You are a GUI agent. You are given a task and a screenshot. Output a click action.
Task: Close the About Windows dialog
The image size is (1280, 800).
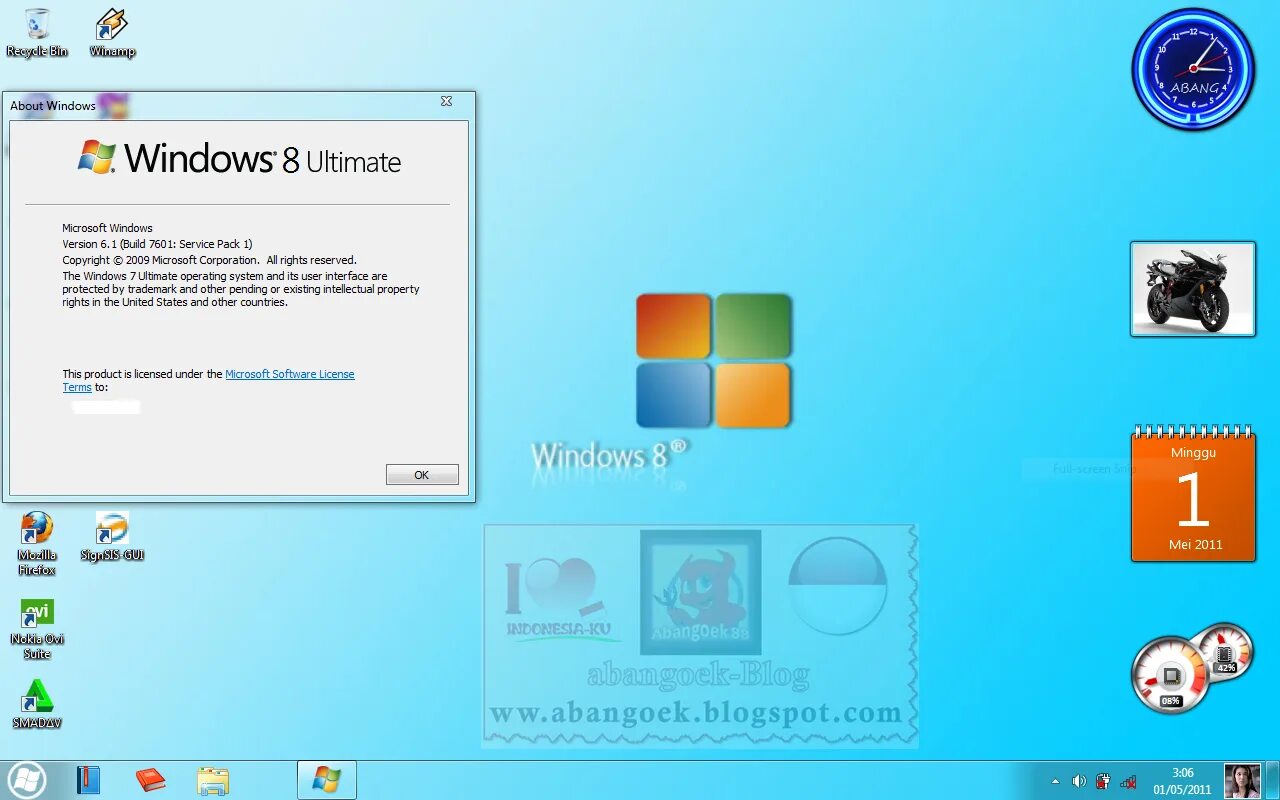coord(446,101)
